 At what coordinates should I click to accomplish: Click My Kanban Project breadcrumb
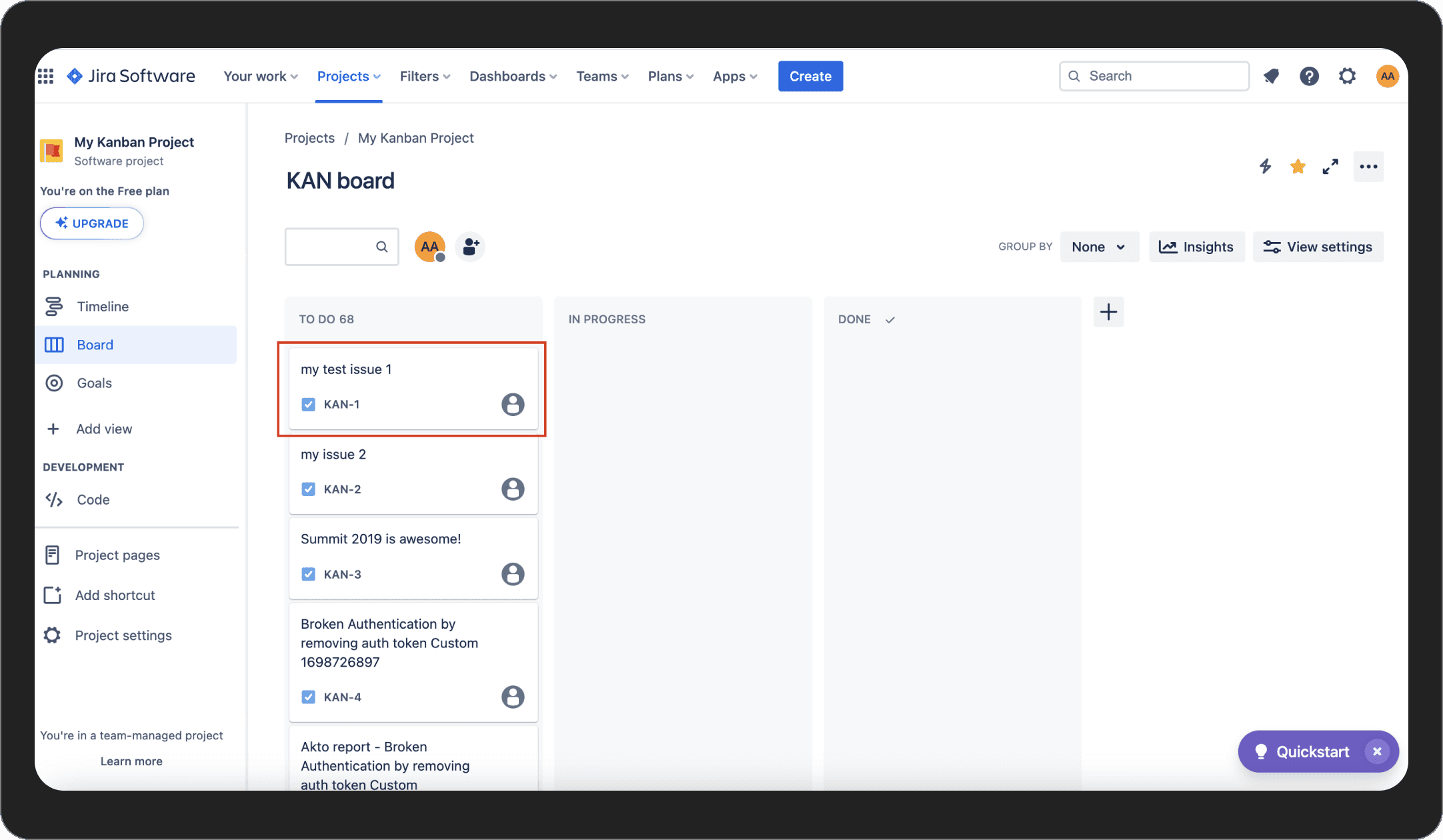[x=415, y=138]
